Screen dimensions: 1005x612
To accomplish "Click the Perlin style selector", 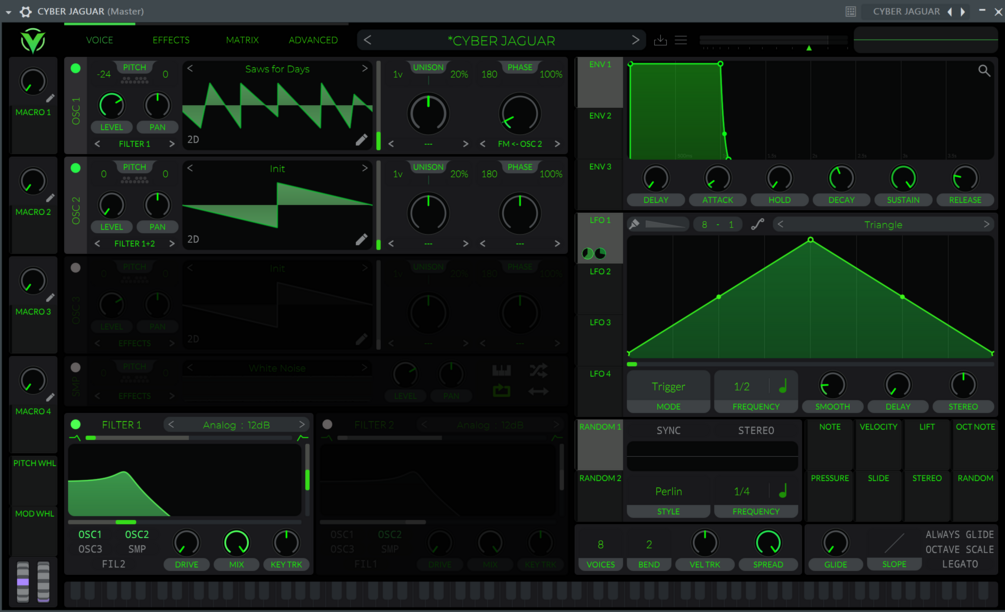I will (x=669, y=492).
